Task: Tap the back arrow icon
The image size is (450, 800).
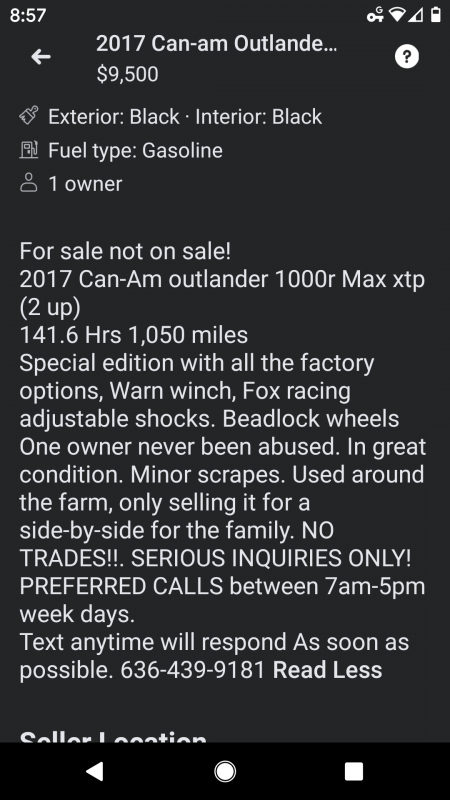Action: click(x=41, y=57)
